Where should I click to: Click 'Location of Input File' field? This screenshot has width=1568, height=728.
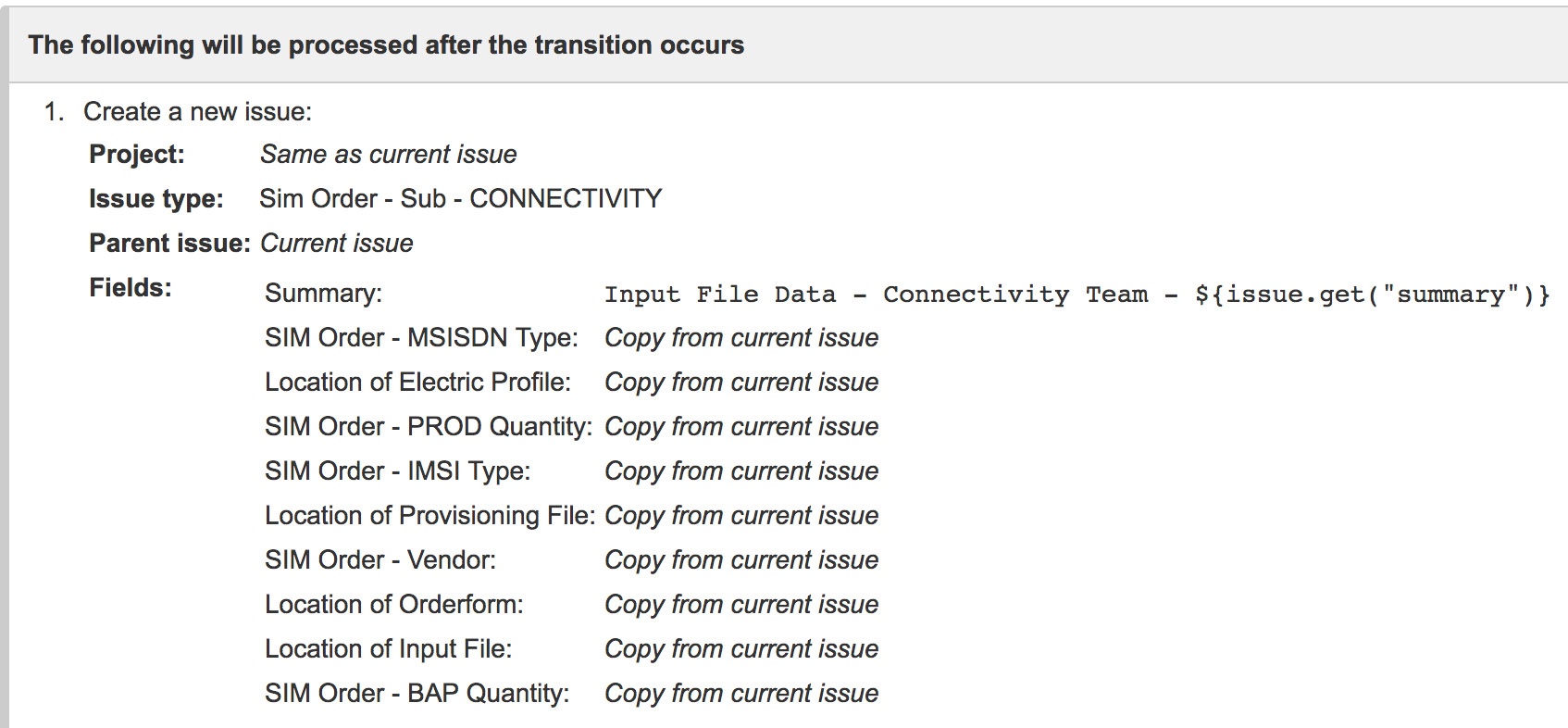(389, 649)
